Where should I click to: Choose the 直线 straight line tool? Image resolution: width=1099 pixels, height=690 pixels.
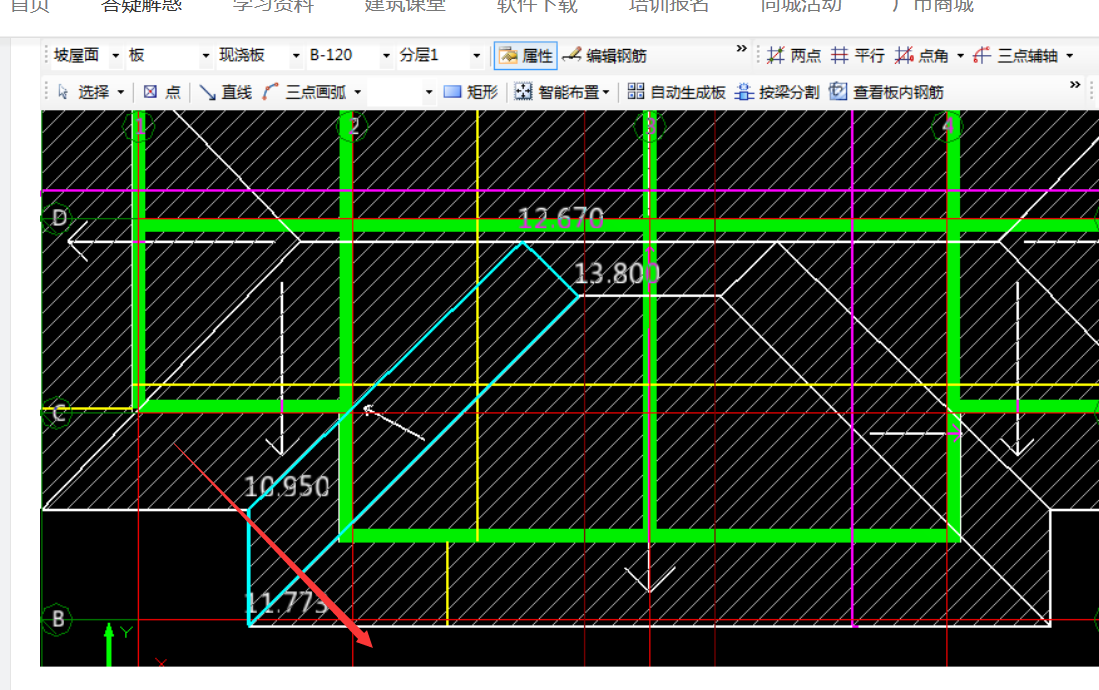pos(226,92)
